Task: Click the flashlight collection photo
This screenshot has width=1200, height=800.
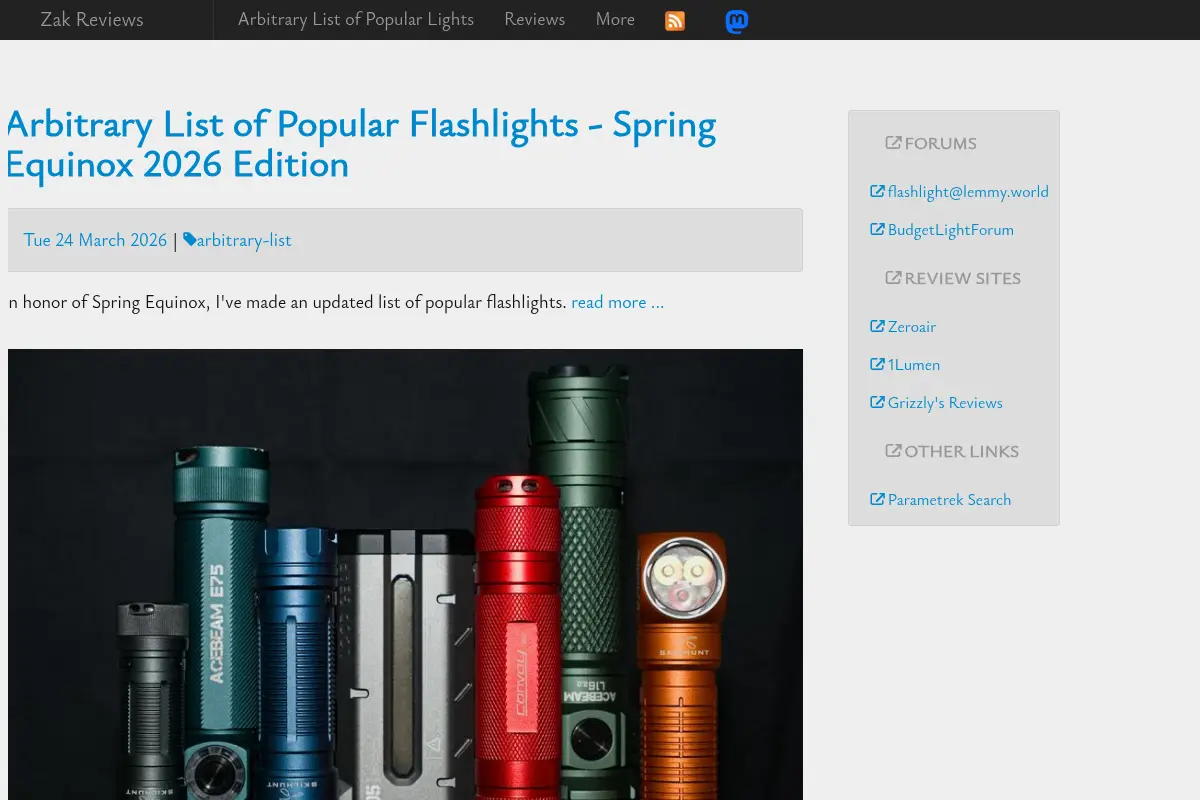Action: pos(405,574)
